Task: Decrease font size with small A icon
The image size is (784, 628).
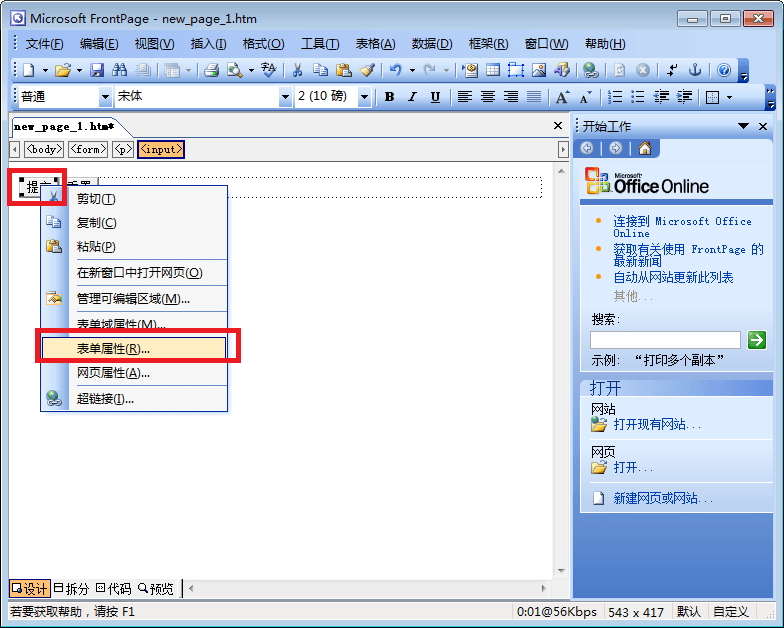Action: pos(586,97)
